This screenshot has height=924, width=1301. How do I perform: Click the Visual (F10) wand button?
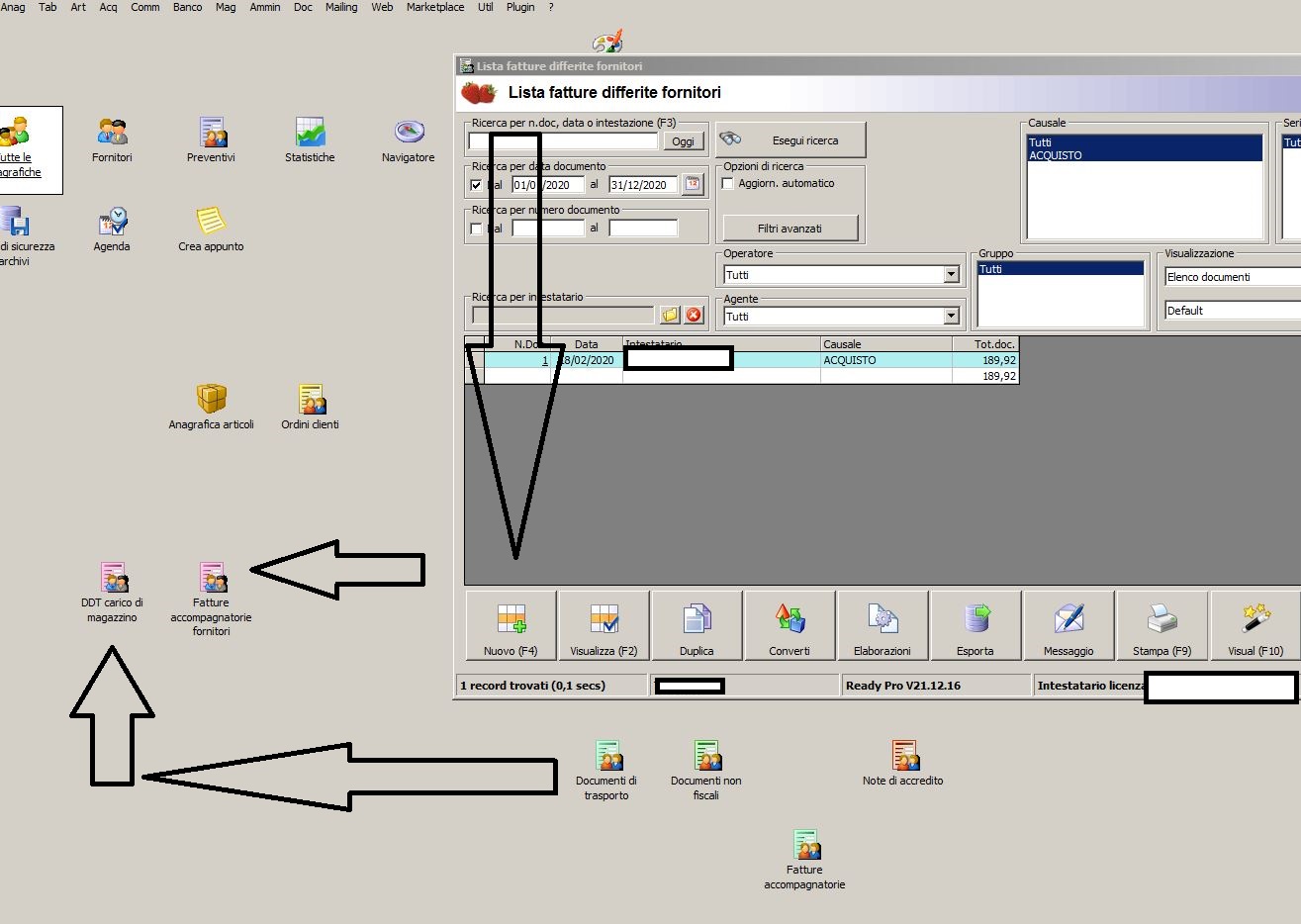[1255, 626]
